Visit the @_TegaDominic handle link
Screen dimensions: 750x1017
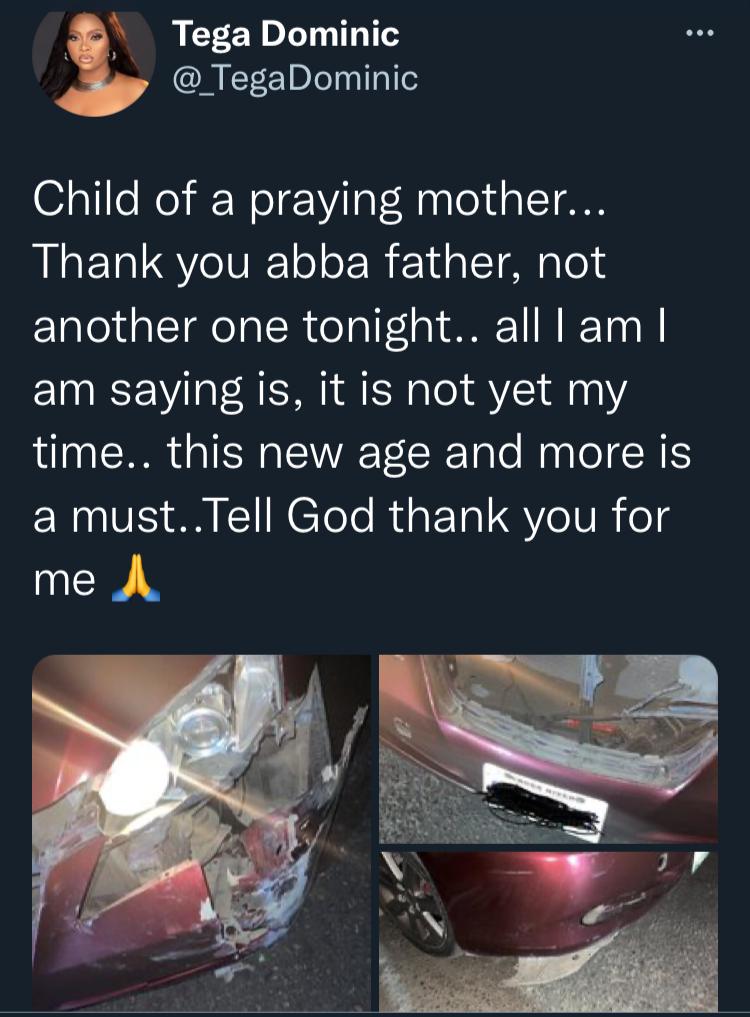click(295, 79)
